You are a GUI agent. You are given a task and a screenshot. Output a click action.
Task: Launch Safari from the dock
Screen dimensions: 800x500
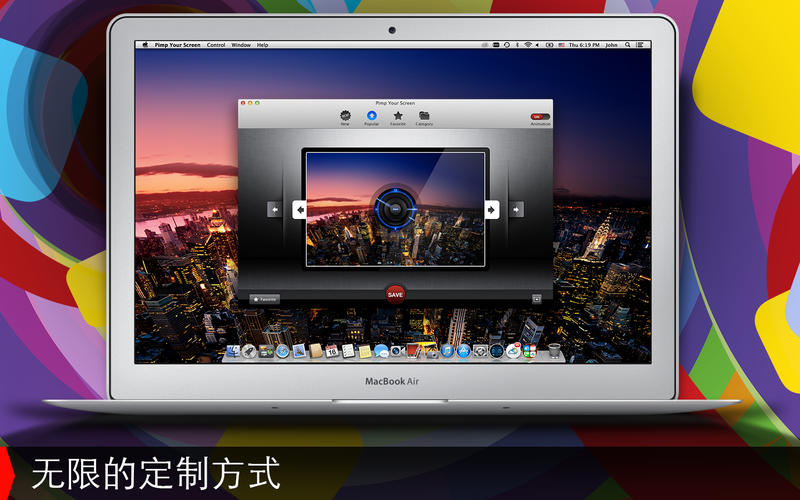pos(283,351)
